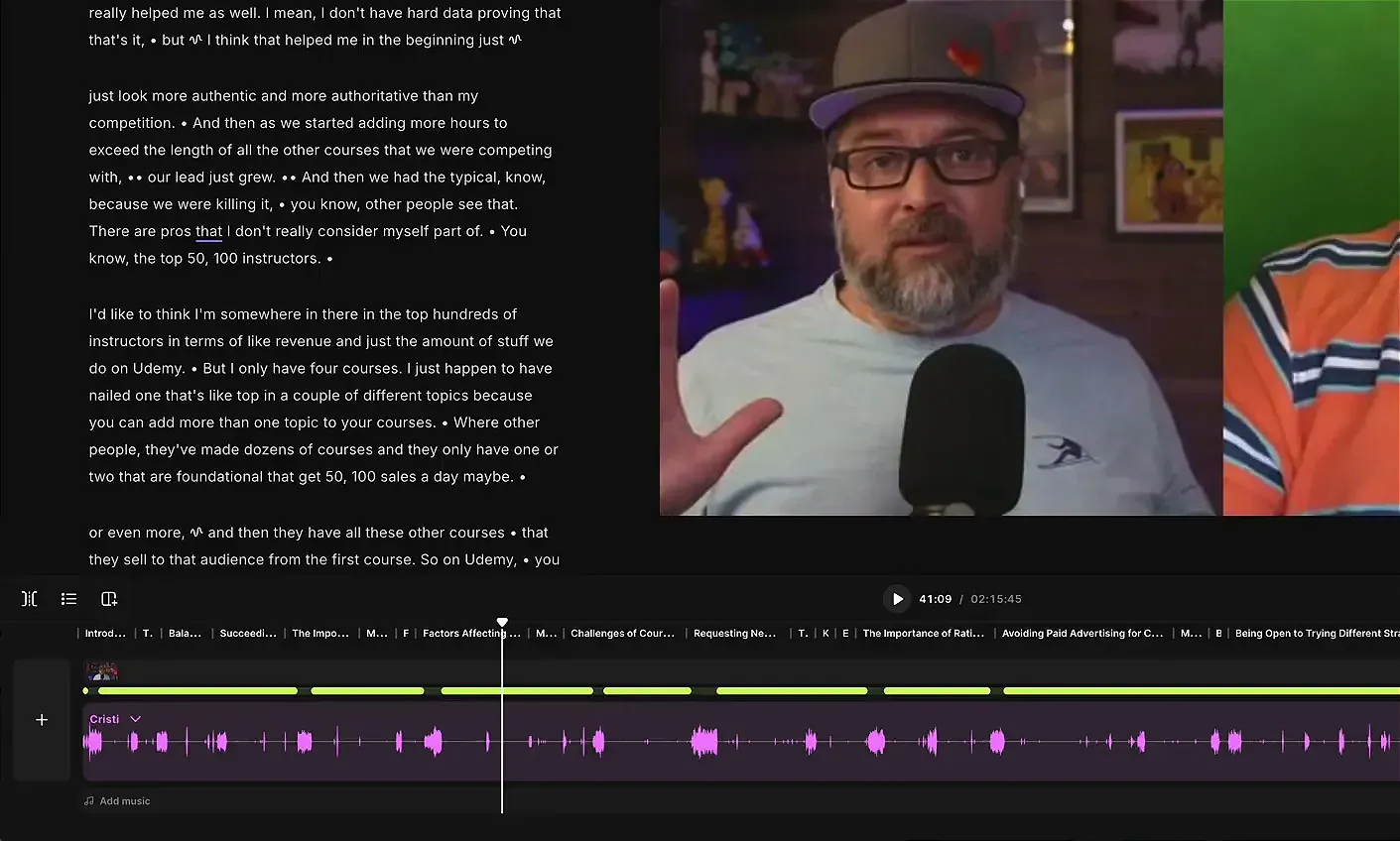The height and width of the screenshot is (841, 1400).
Task: Click the music note Add music icon
Action: [89, 801]
